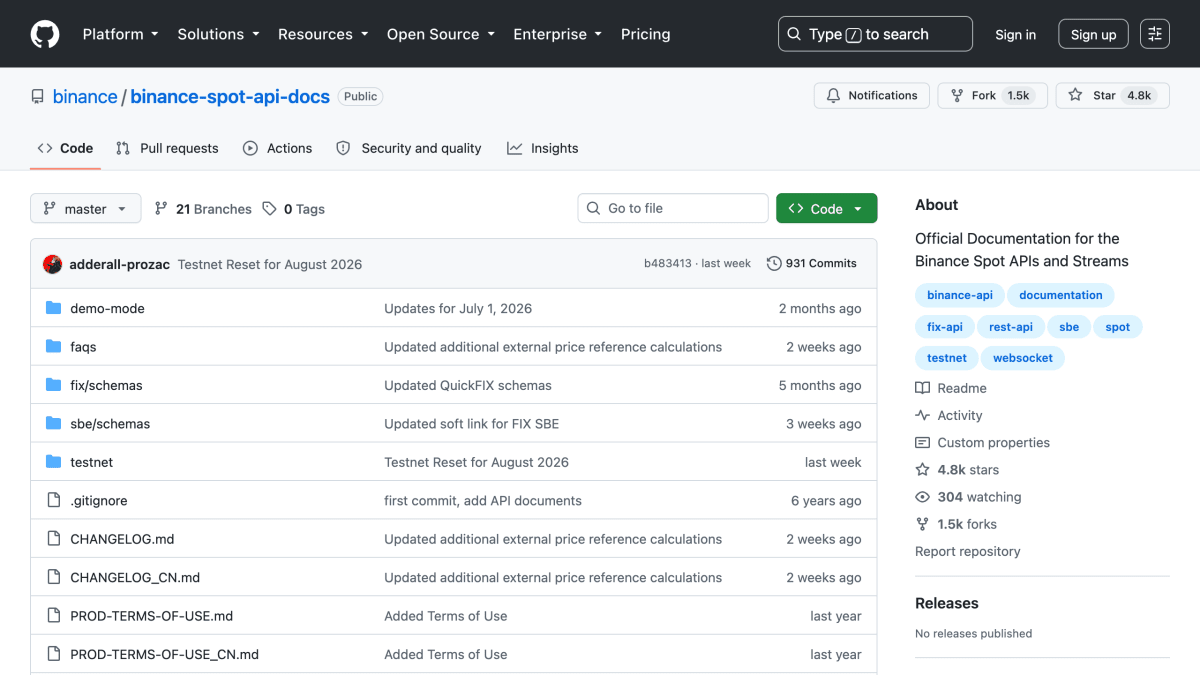The image size is (1200, 675).
Task: Open the adderall-prozac author link
Action: [x=119, y=264]
